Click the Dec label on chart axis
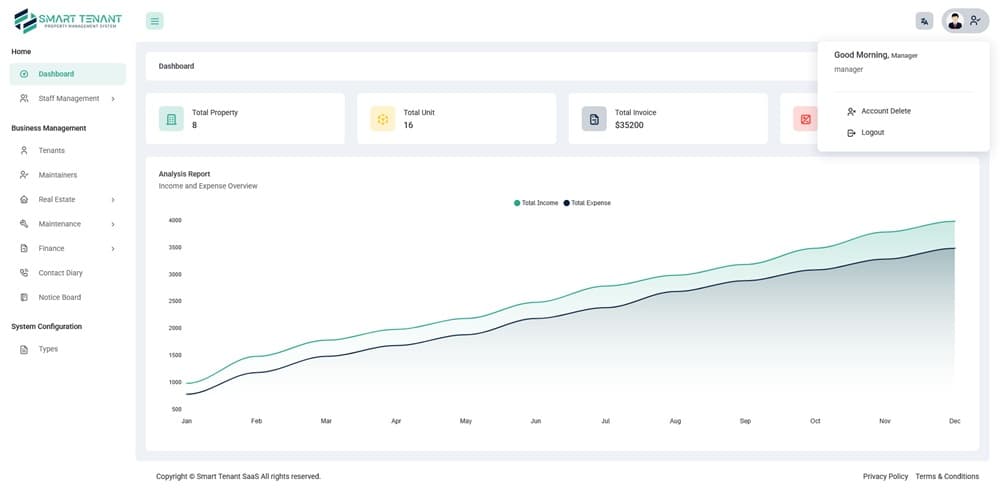The image size is (1000, 493). pos(954,422)
